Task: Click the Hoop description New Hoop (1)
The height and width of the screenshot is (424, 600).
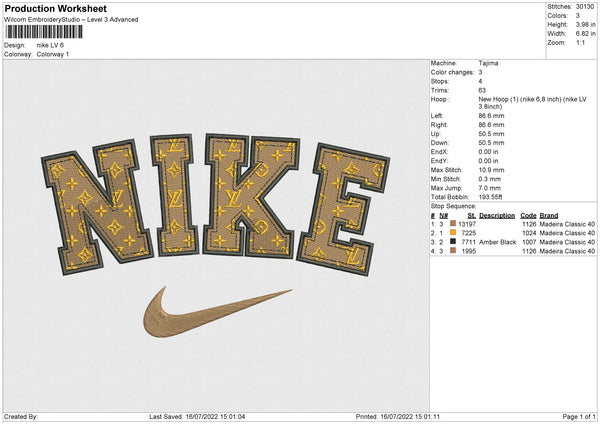Action: click(532, 103)
